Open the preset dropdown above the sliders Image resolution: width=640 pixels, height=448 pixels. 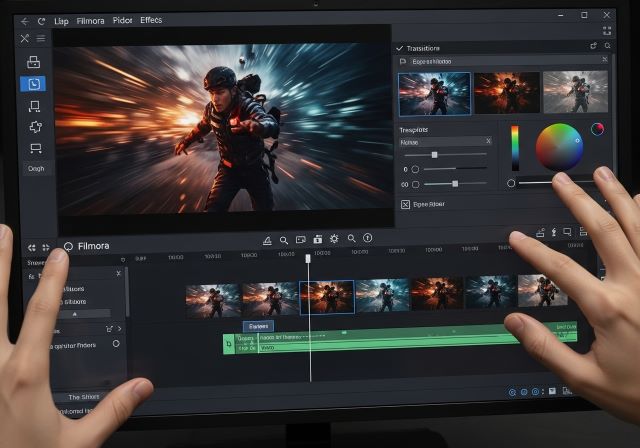pyautogui.click(x=445, y=141)
